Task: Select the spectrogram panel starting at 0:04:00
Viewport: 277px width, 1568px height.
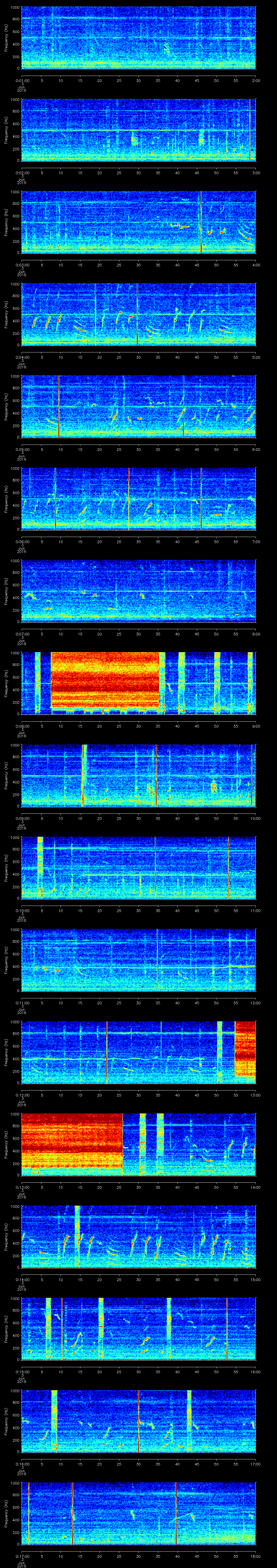Action: pyautogui.click(x=139, y=315)
